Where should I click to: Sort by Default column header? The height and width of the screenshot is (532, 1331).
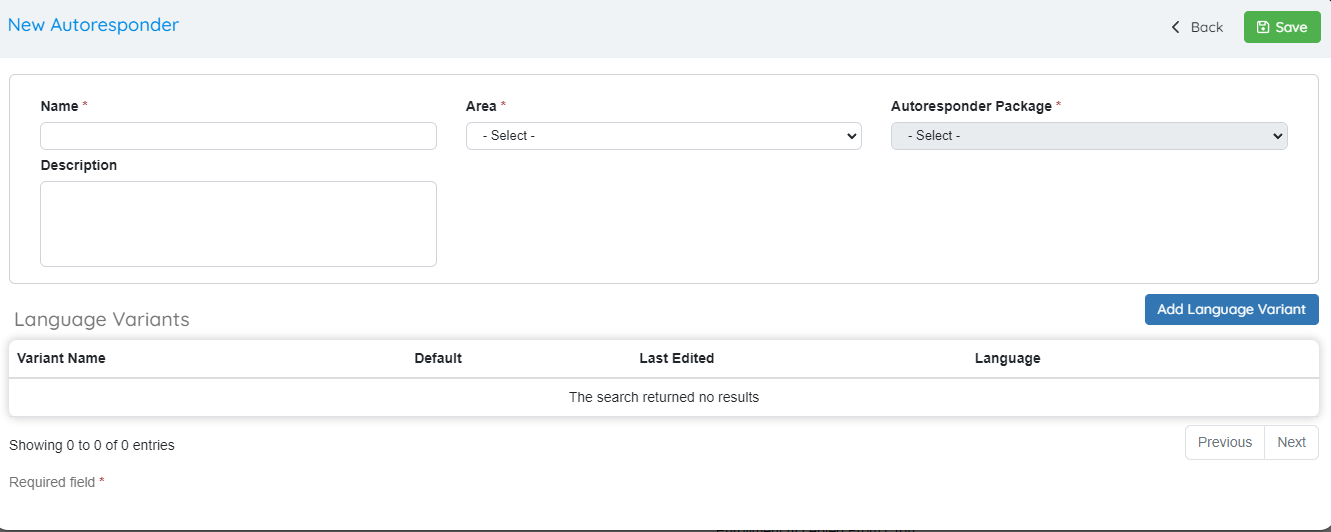[438, 358]
